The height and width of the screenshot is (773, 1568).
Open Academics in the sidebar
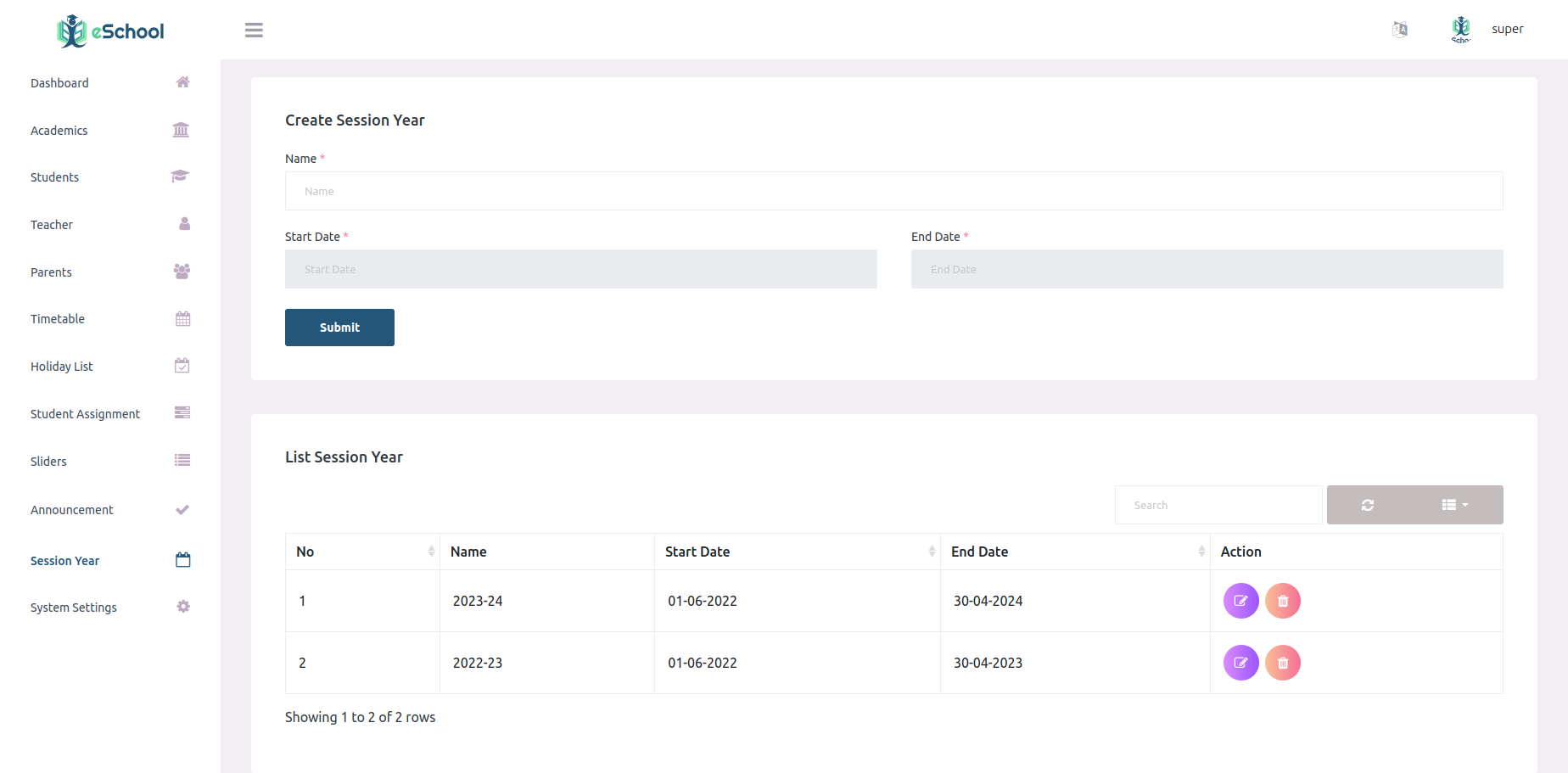pos(59,131)
